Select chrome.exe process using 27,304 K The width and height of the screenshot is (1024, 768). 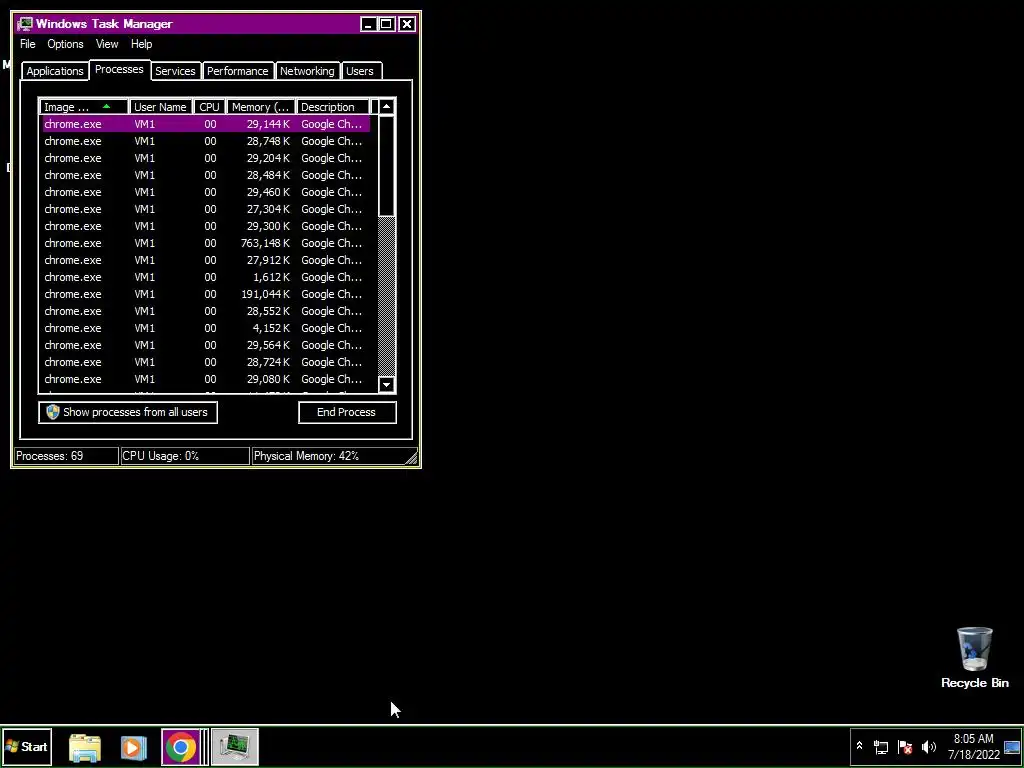pyautogui.click(x=206, y=209)
